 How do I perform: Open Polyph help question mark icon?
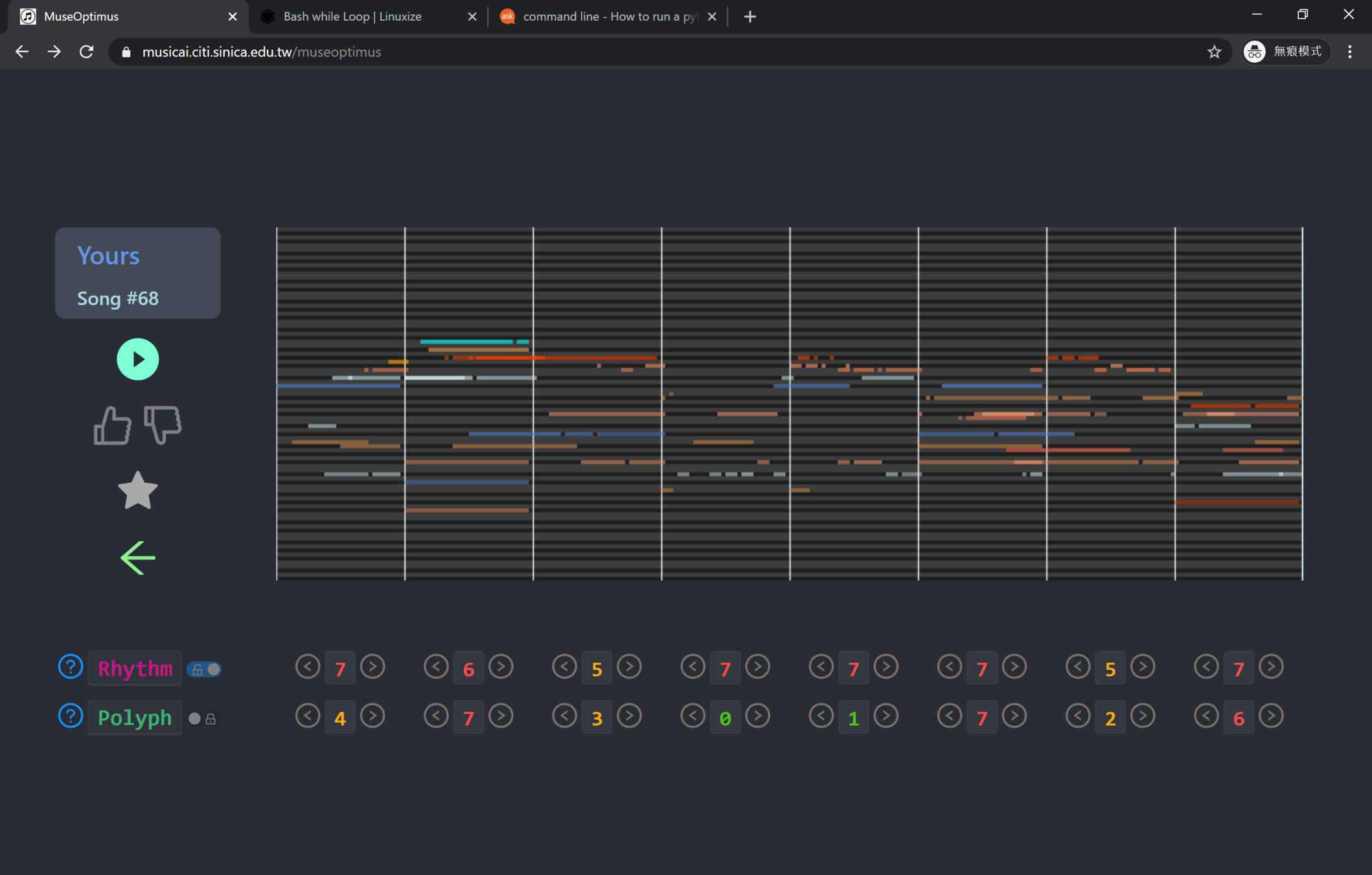pyautogui.click(x=71, y=716)
